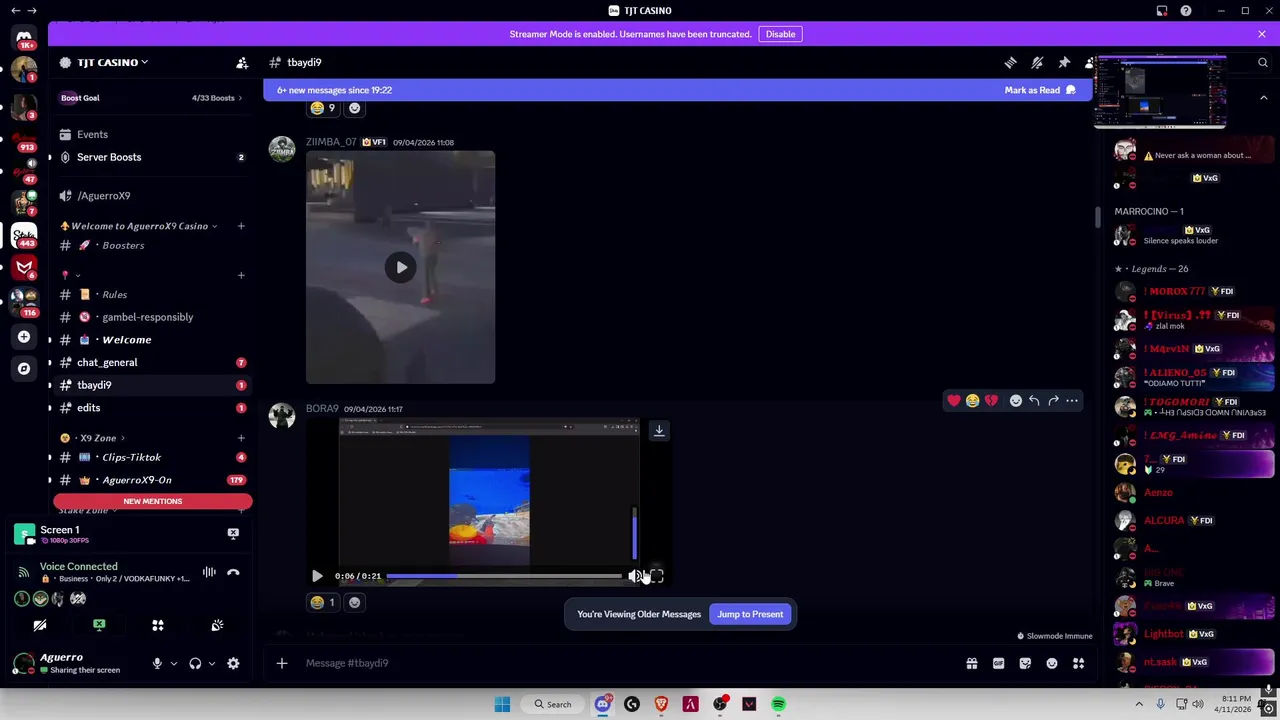Adjust the vertical volume slider on video
Screen dimensions: 1280x720
(x=634, y=533)
